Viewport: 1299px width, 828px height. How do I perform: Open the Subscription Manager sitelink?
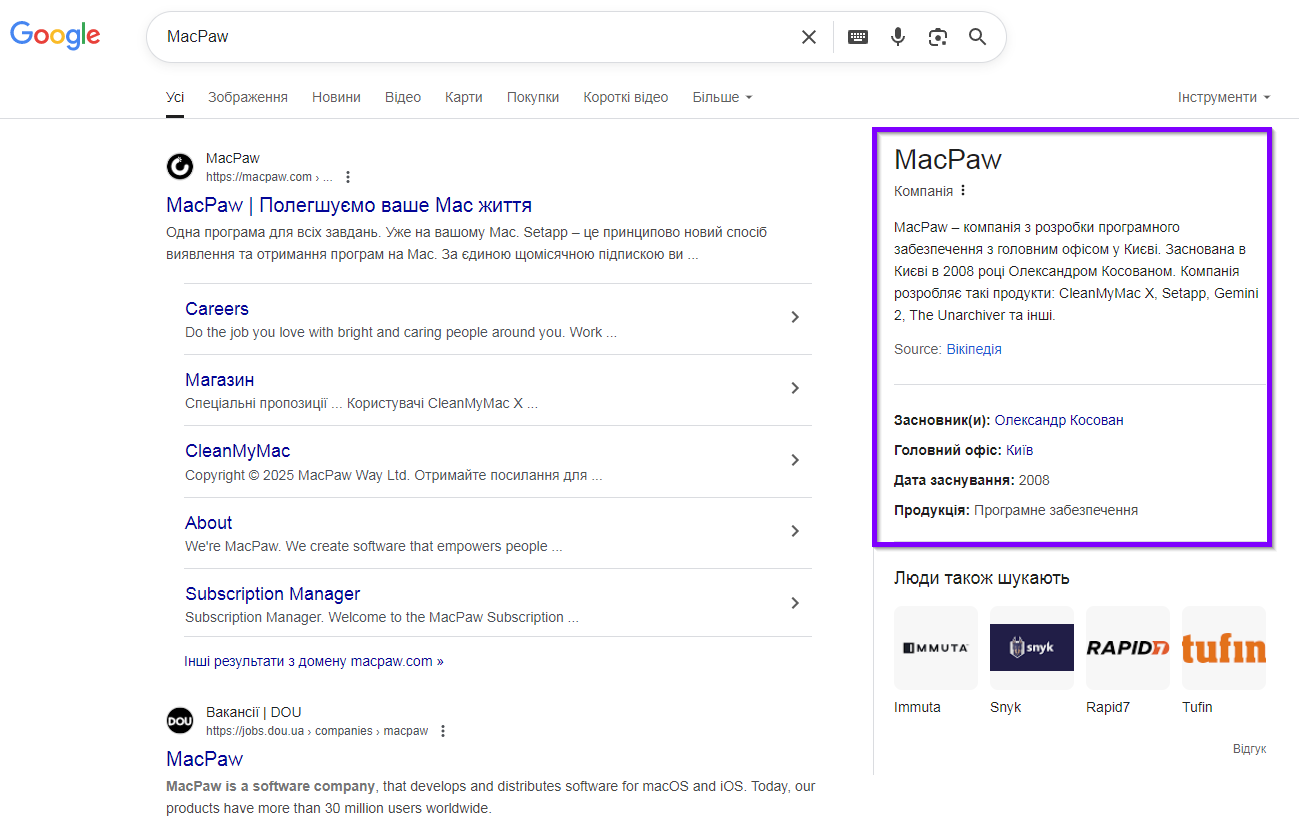(x=273, y=594)
